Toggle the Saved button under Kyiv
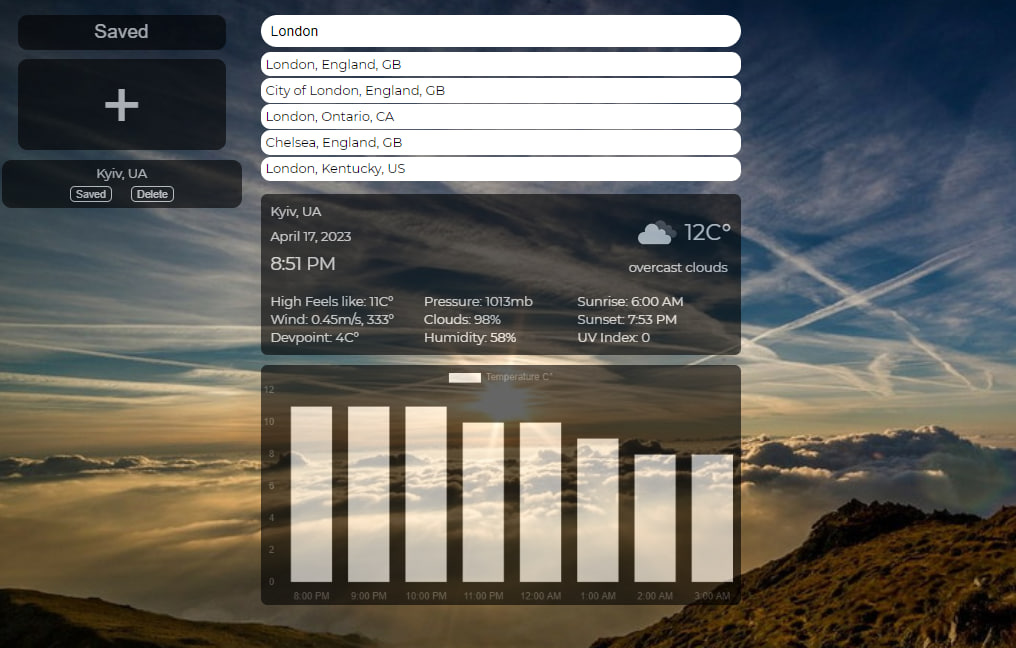This screenshot has height=648, width=1016. click(91, 194)
